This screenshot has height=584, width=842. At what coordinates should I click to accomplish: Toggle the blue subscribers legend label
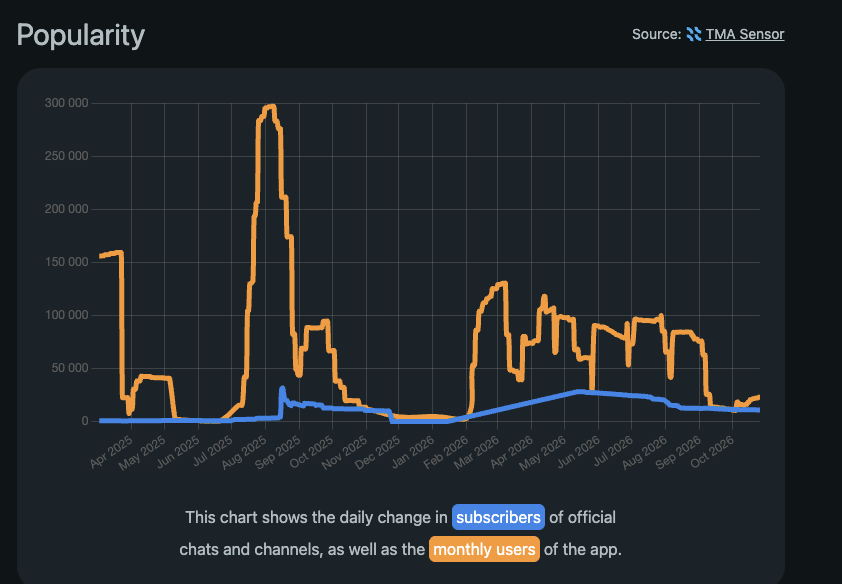(x=498, y=517)
